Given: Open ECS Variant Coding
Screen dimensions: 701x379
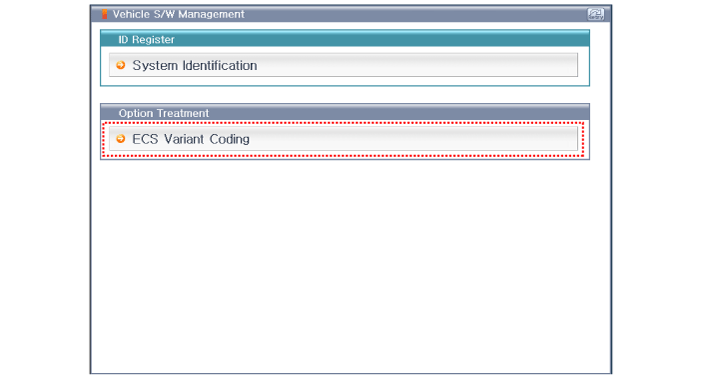Looking at the screenshot, I should (x=343, y=139).
